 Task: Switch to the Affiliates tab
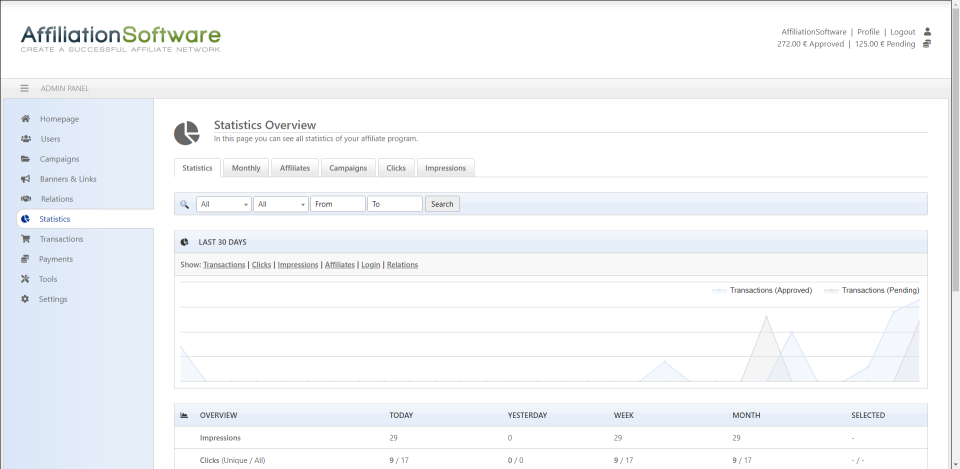[294, 168]
